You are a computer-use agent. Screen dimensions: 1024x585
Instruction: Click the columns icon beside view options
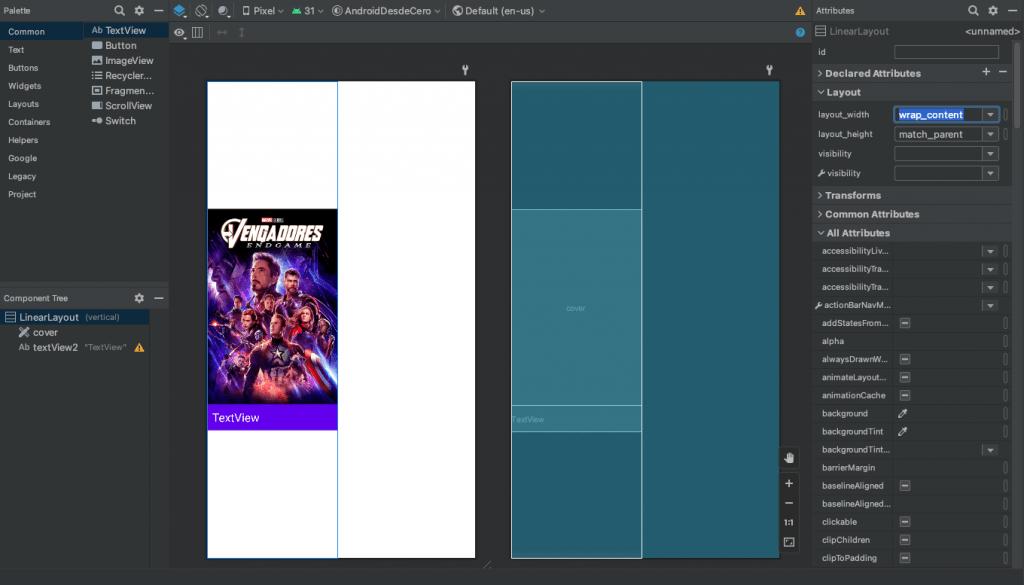pyautogui.click(x=197, y=32)
